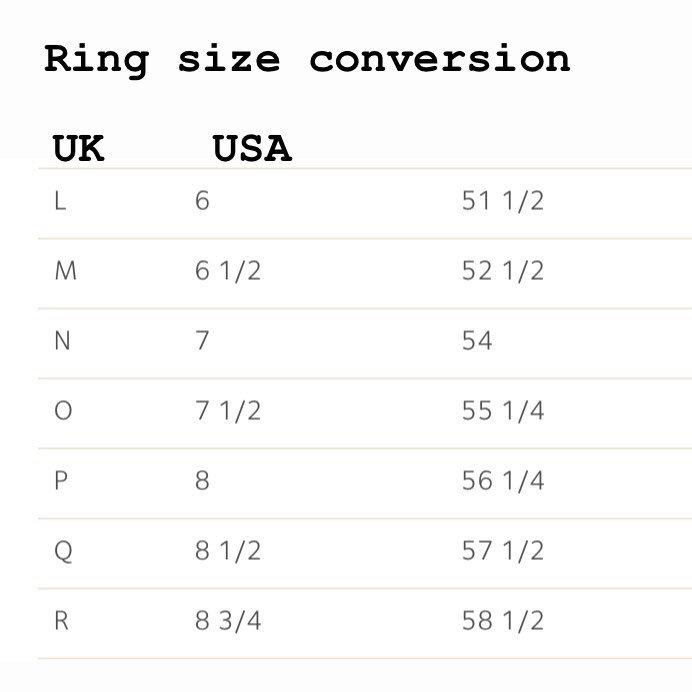Click USA size 8 3/4 value

click(x=227, y=621)
